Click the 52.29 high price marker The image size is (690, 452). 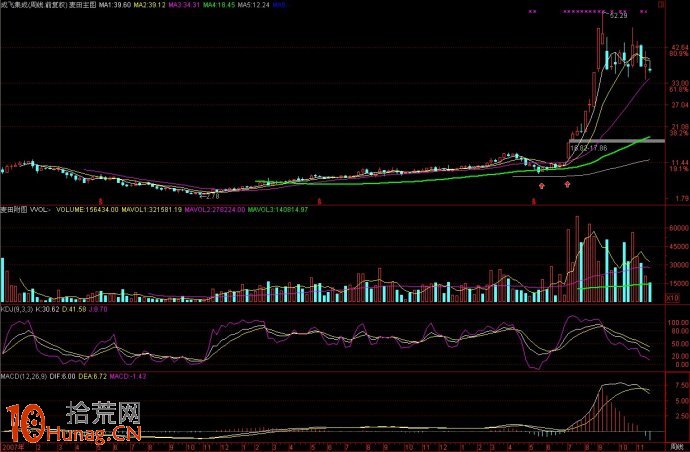[x=619, y=15]
